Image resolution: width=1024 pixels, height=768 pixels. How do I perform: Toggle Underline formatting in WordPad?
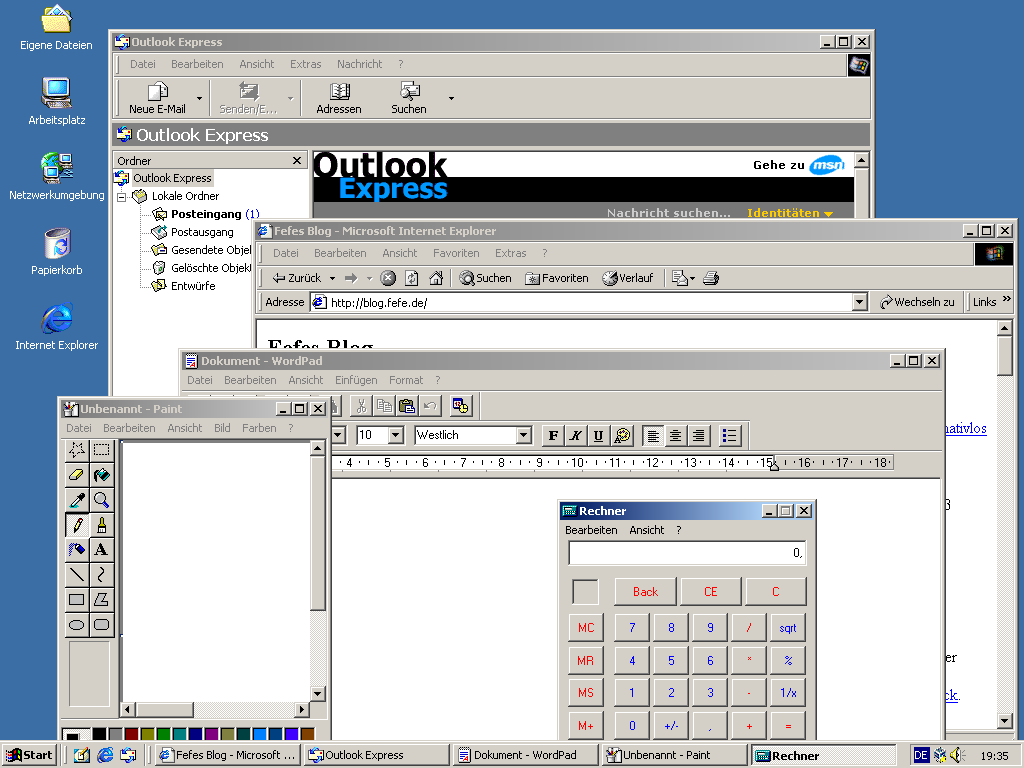598,436
